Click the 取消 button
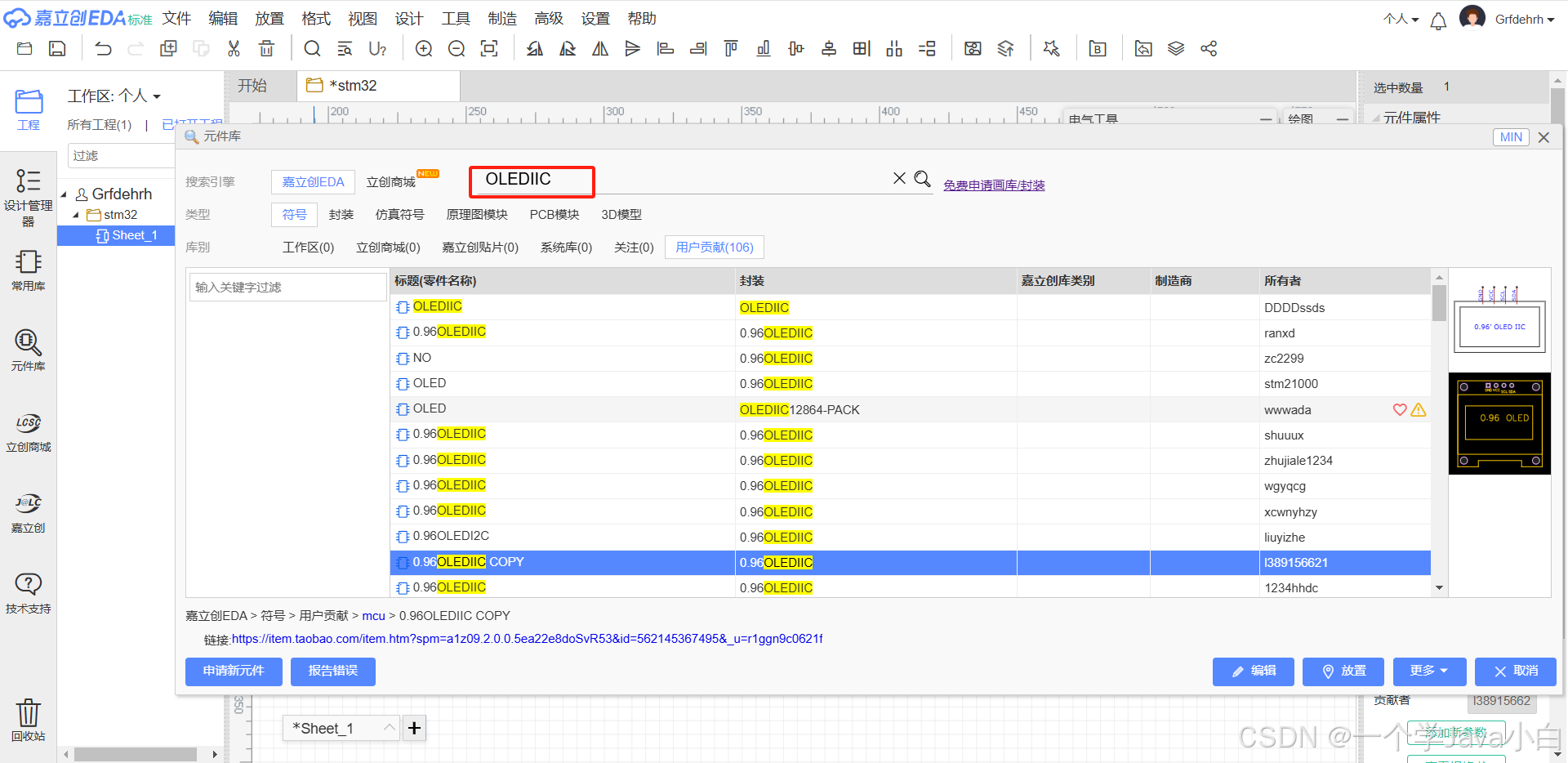This screenshot has height=763, width=1568. point(1516,672)
